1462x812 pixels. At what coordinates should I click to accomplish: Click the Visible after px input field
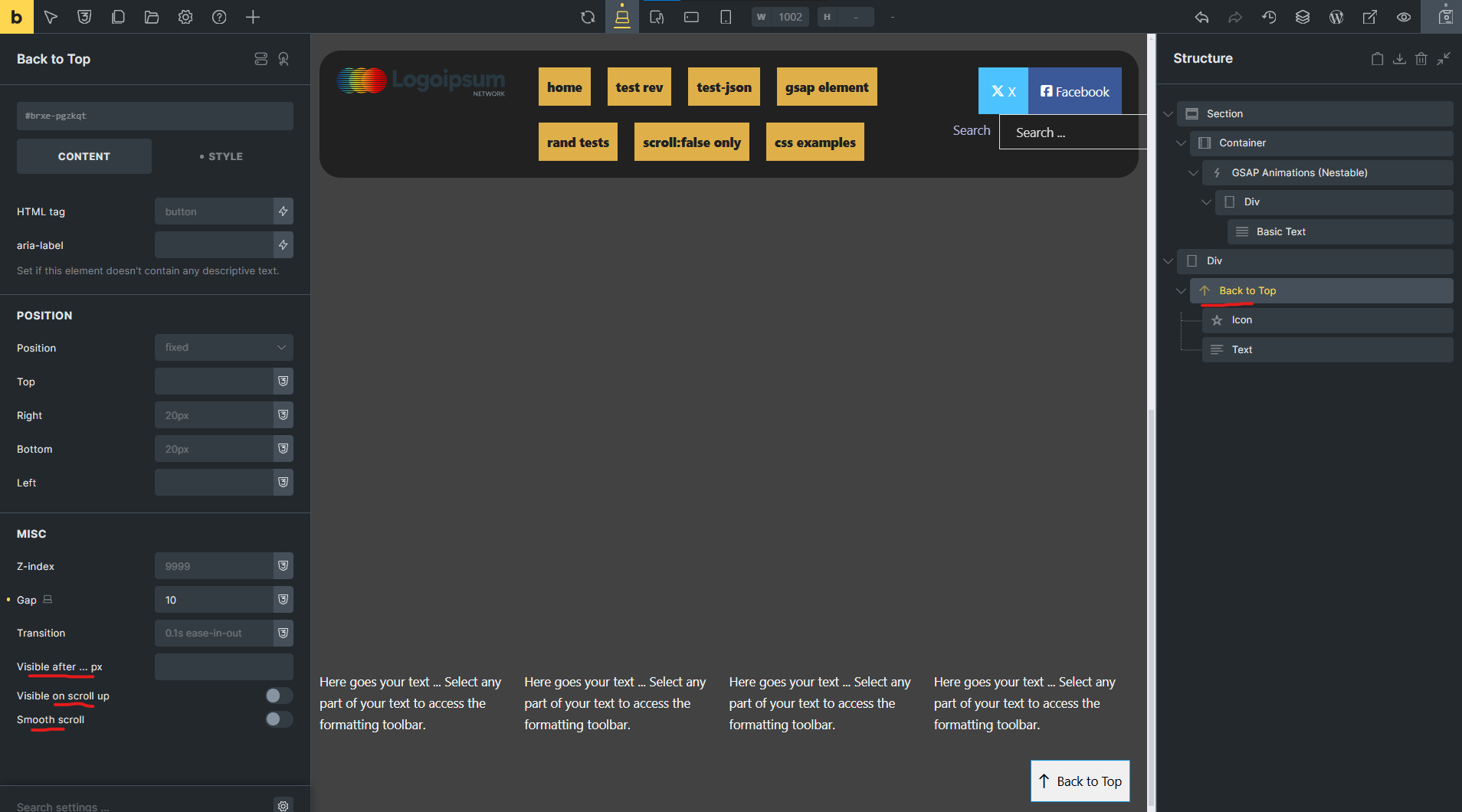[x=224, y=667]
